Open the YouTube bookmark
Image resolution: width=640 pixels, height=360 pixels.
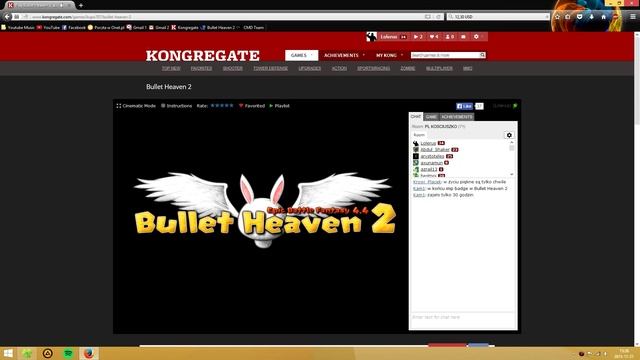point(49,28)
